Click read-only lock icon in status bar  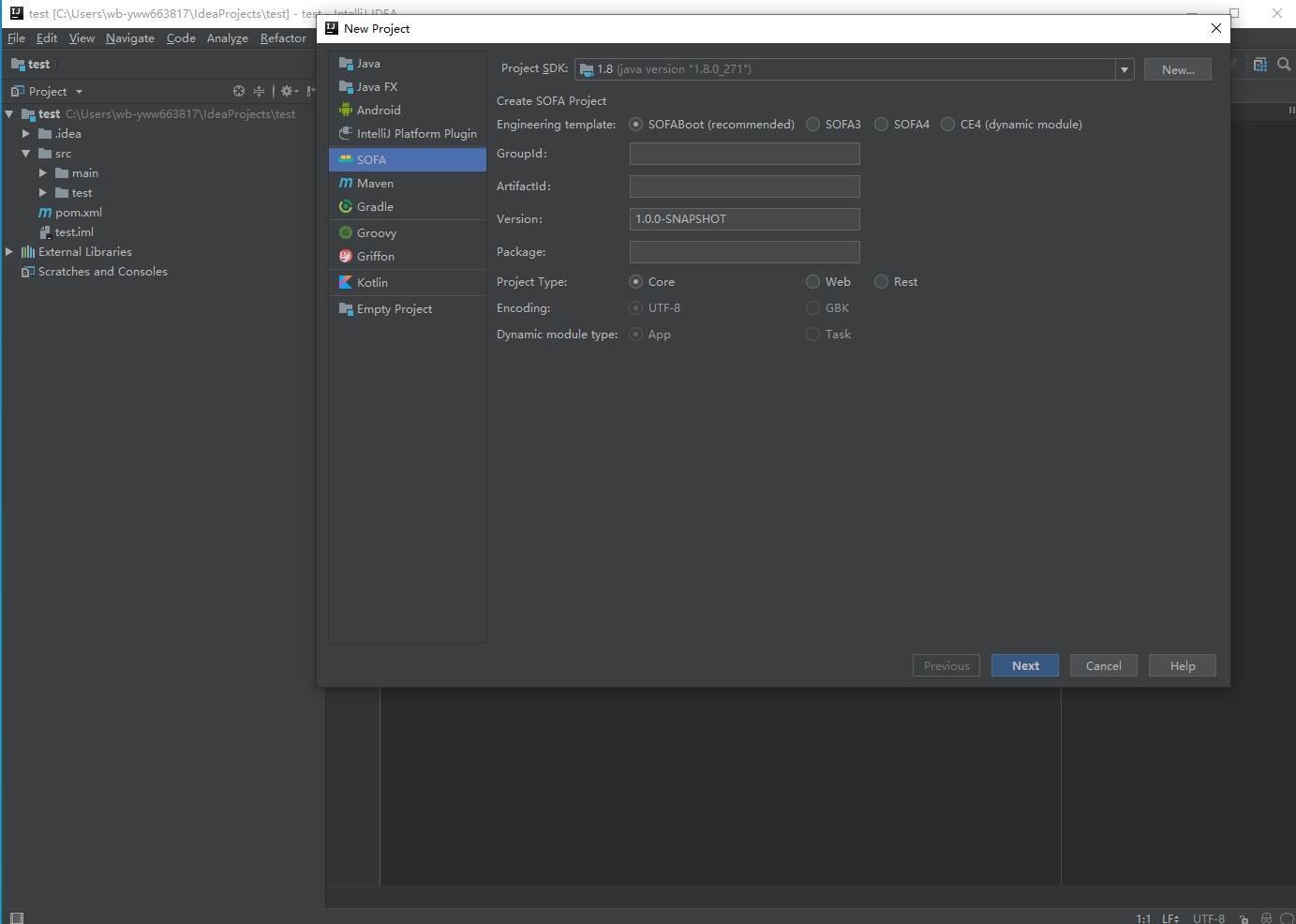[x=1244, y=919]
